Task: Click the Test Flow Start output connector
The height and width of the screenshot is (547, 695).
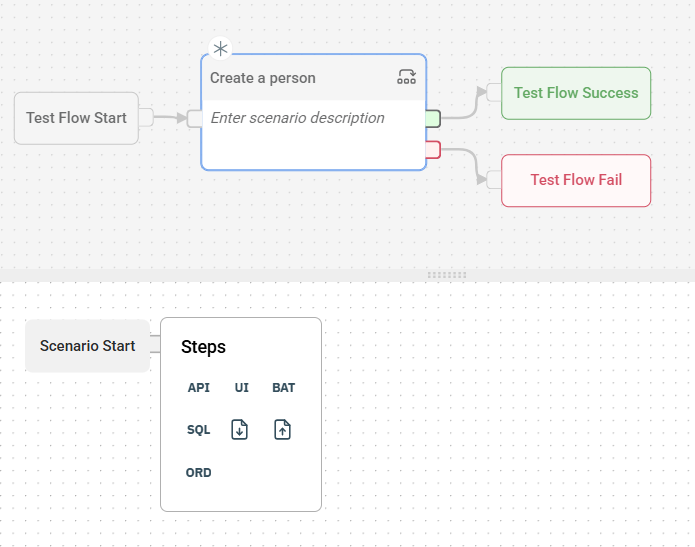Action: pyautogui.click(x=146, y=117)
